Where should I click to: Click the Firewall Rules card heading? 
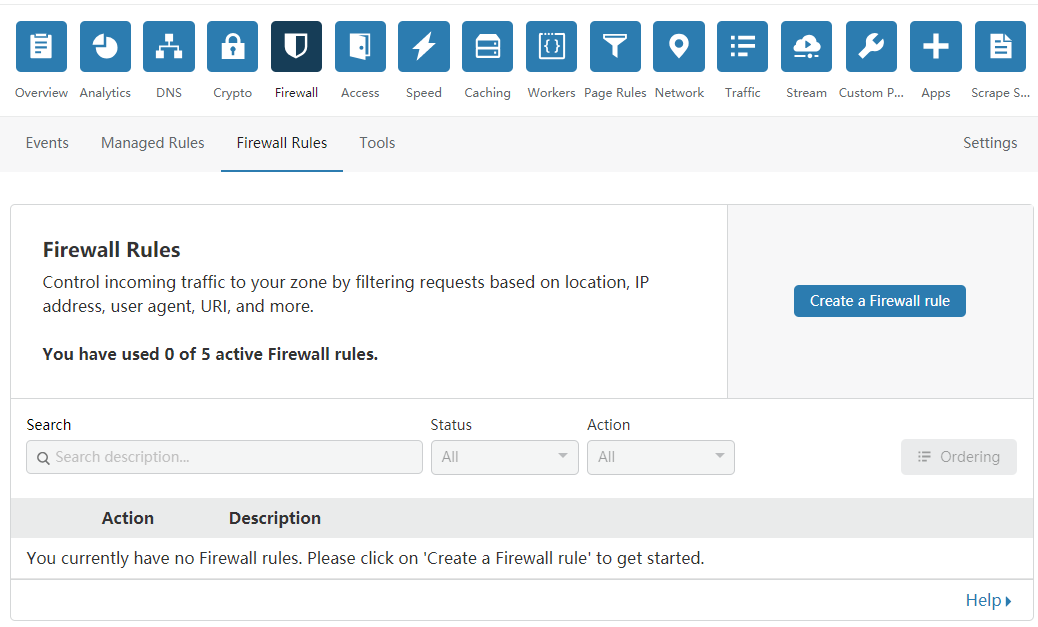click(x=111, y=250)
